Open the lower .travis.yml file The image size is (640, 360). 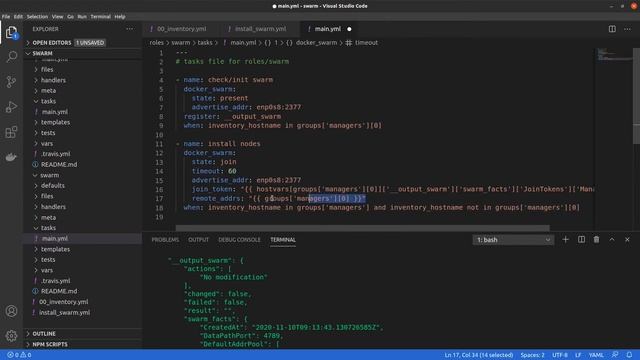pos(56,281)
